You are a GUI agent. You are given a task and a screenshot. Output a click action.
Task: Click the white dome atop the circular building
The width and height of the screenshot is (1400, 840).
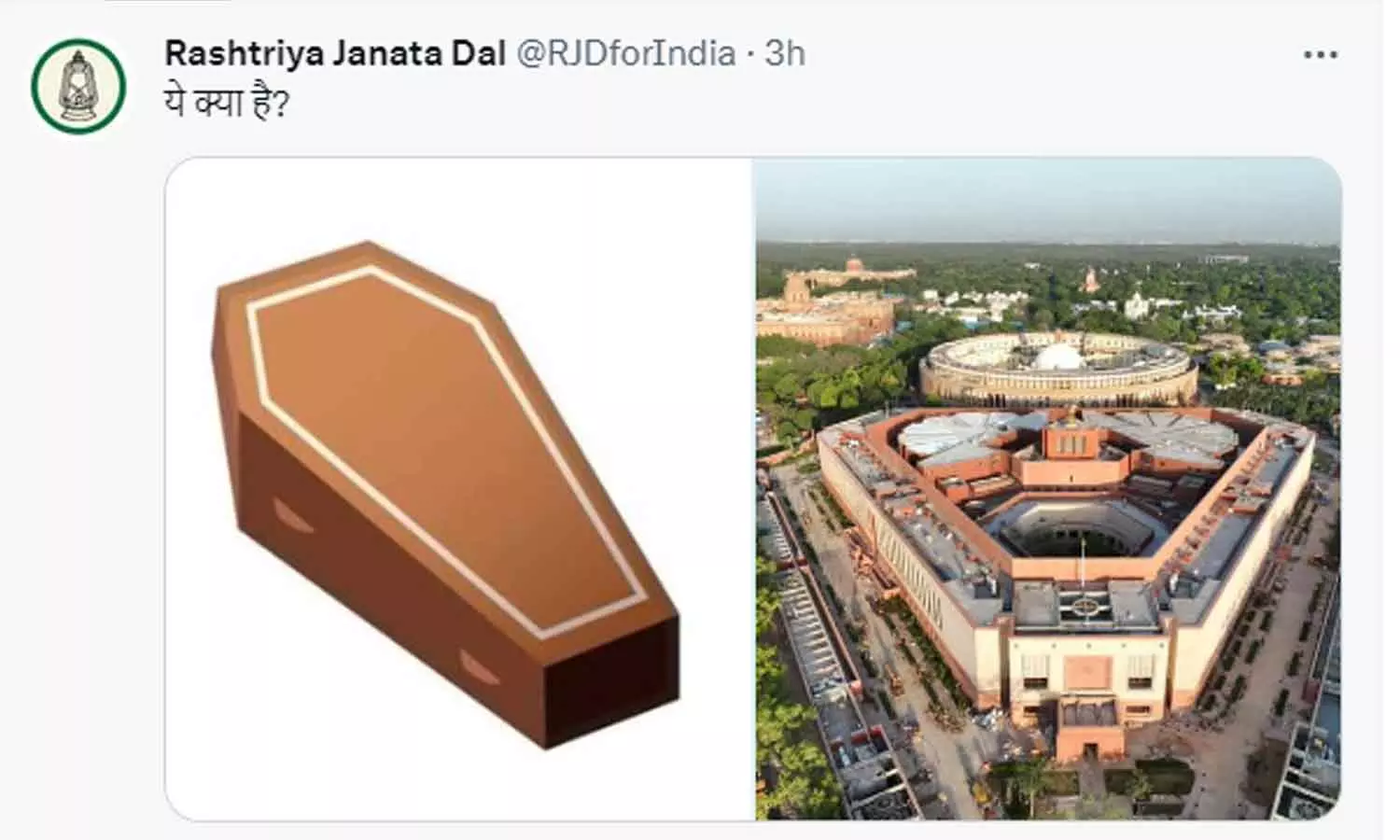point(1058,356)
